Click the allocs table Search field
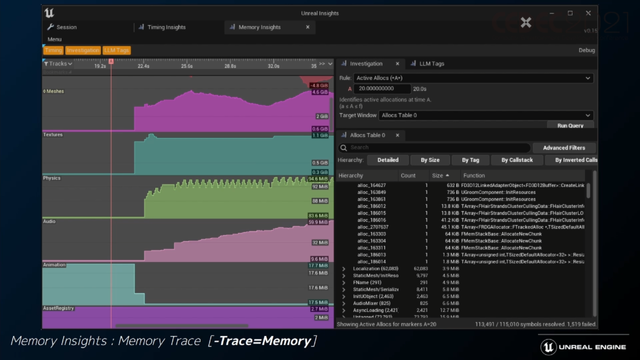The height and width of the screenshot is (360, 640). pyautogui.click(x=434, y=148)
